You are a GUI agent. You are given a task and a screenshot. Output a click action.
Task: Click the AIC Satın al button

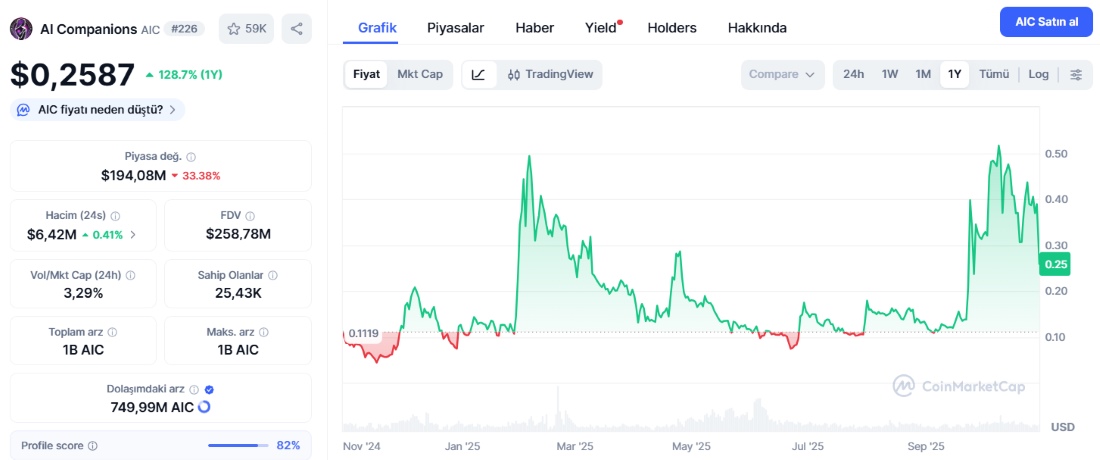coord(1045,22)
